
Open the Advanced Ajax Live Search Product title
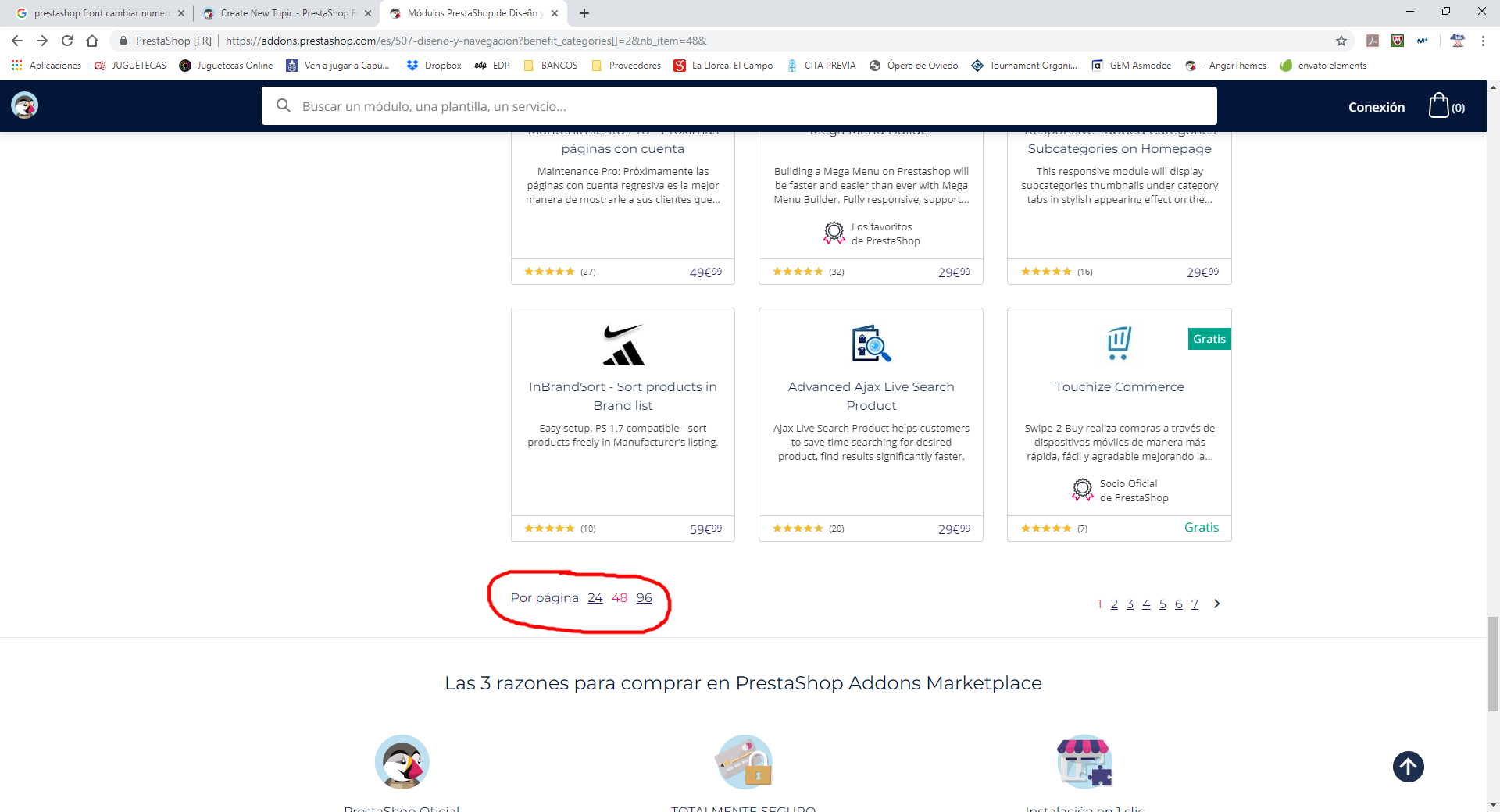click(871, 396)
